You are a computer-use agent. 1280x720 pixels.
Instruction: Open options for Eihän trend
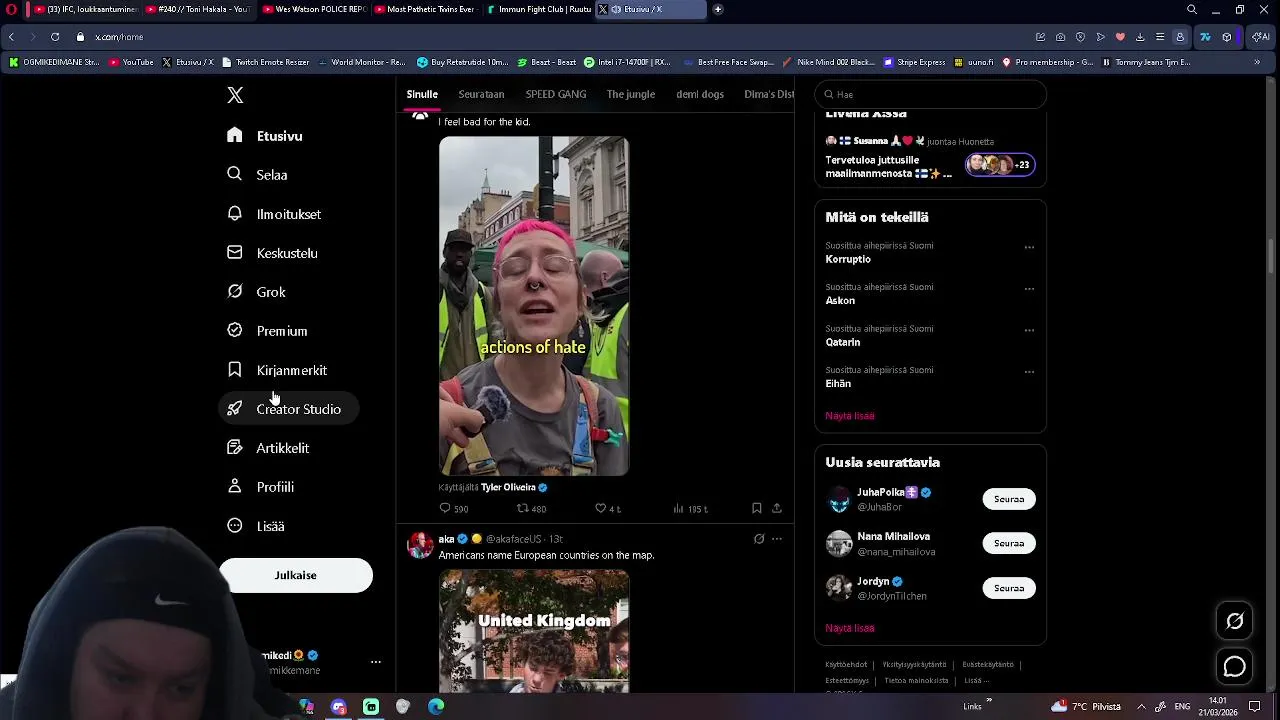[1029, 372]
